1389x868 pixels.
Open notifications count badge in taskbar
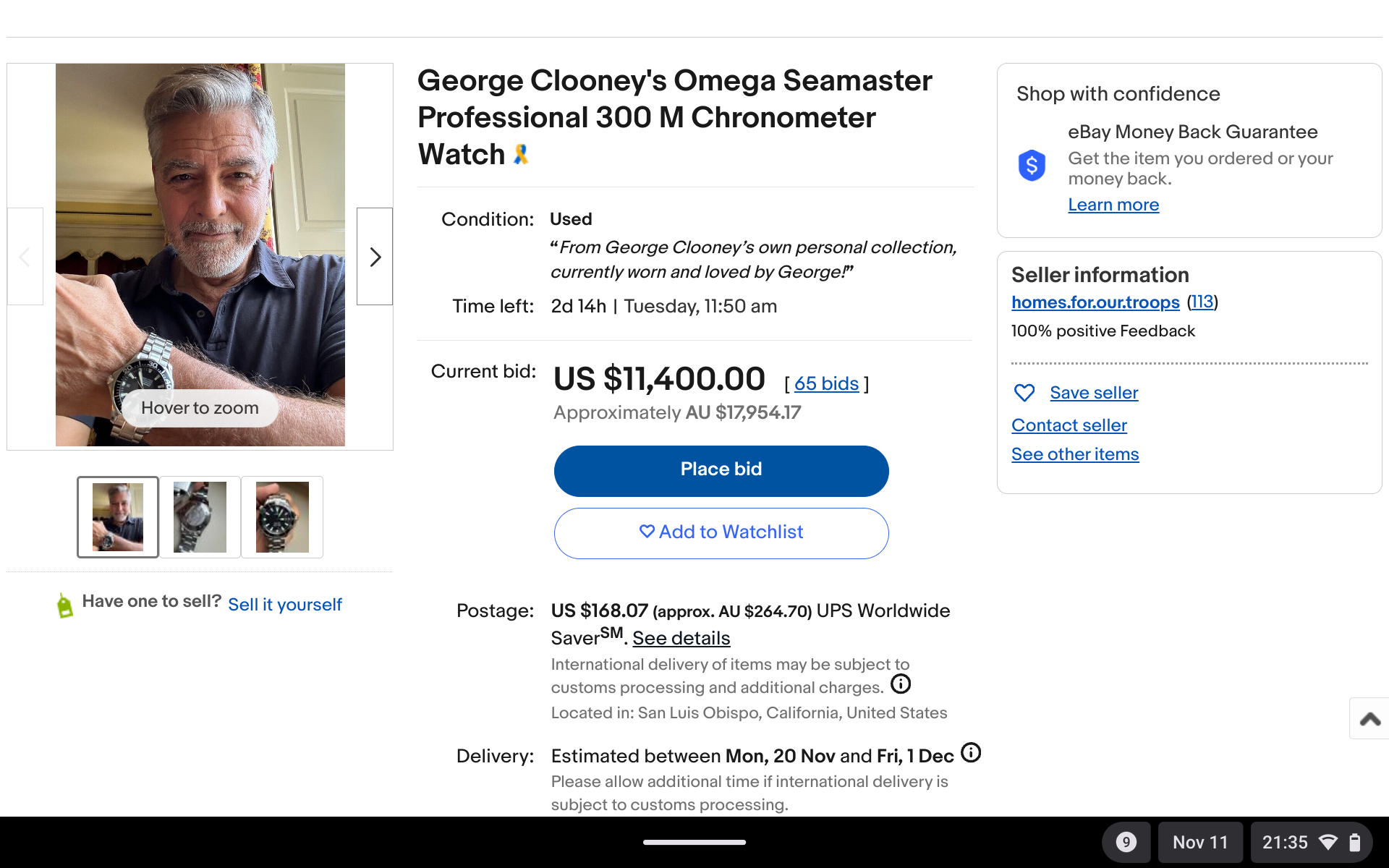tap(1126, 842)
